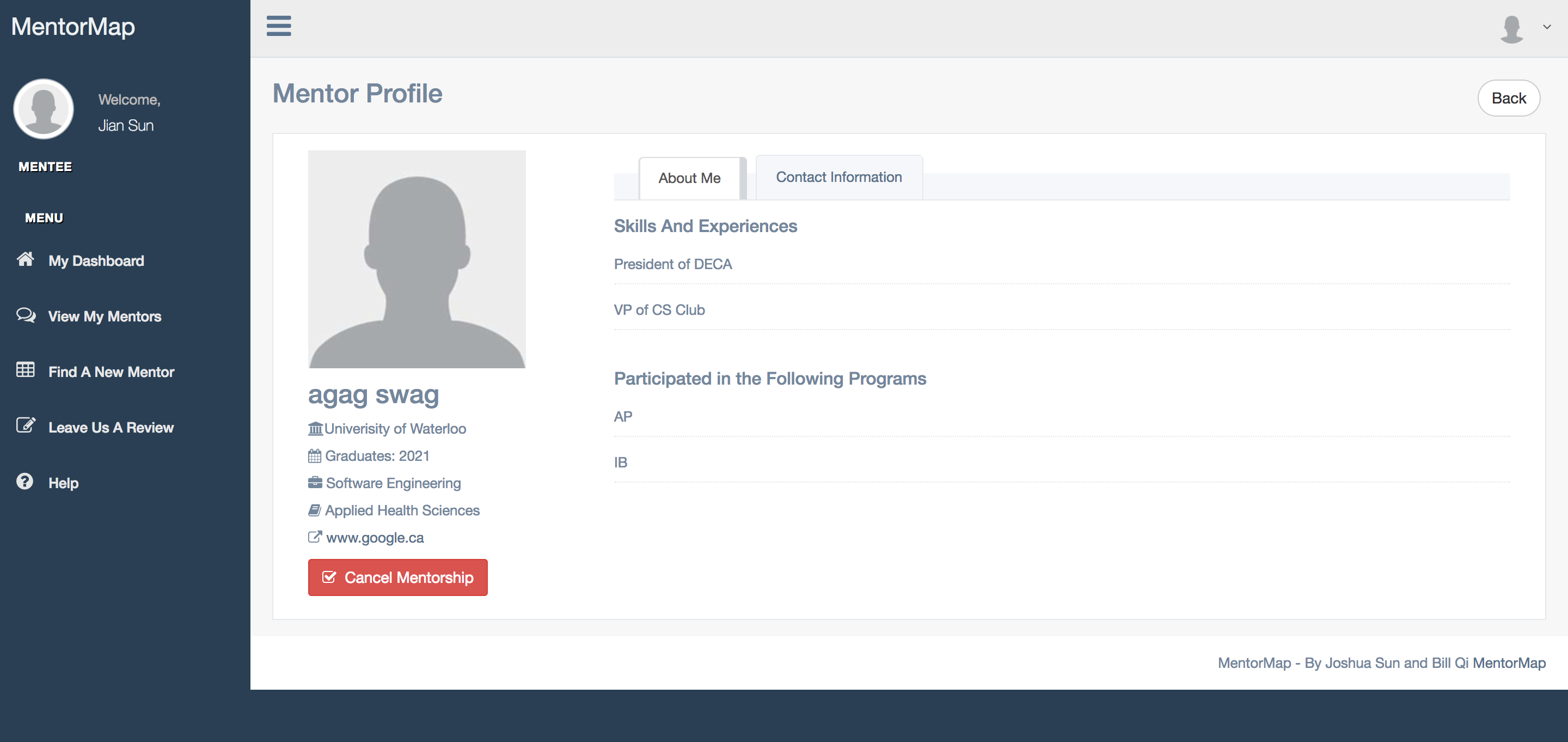Click the hamburger menu toggle icon
The image size is (1568, 742).
tap(279, 26)
